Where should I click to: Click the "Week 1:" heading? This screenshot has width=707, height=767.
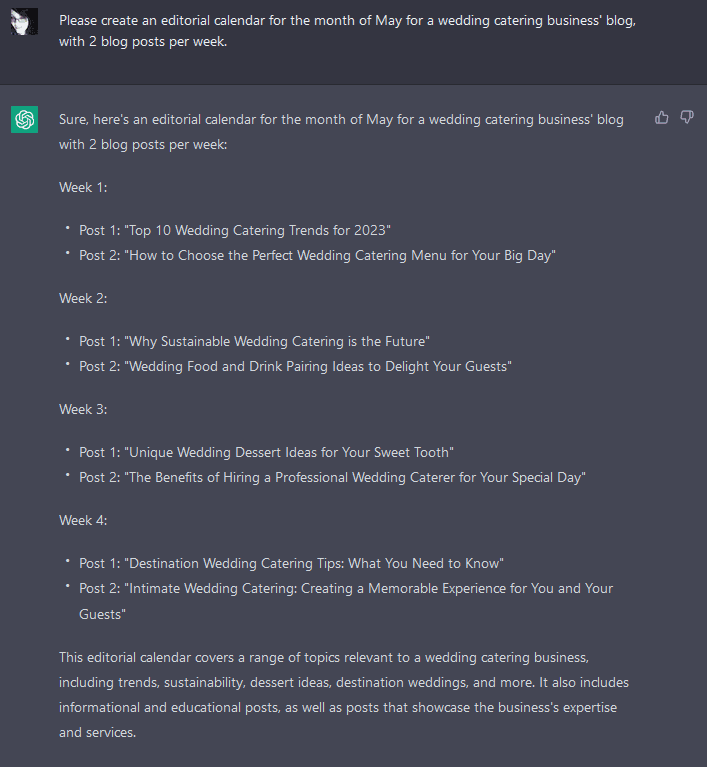(x=83, y=187)
